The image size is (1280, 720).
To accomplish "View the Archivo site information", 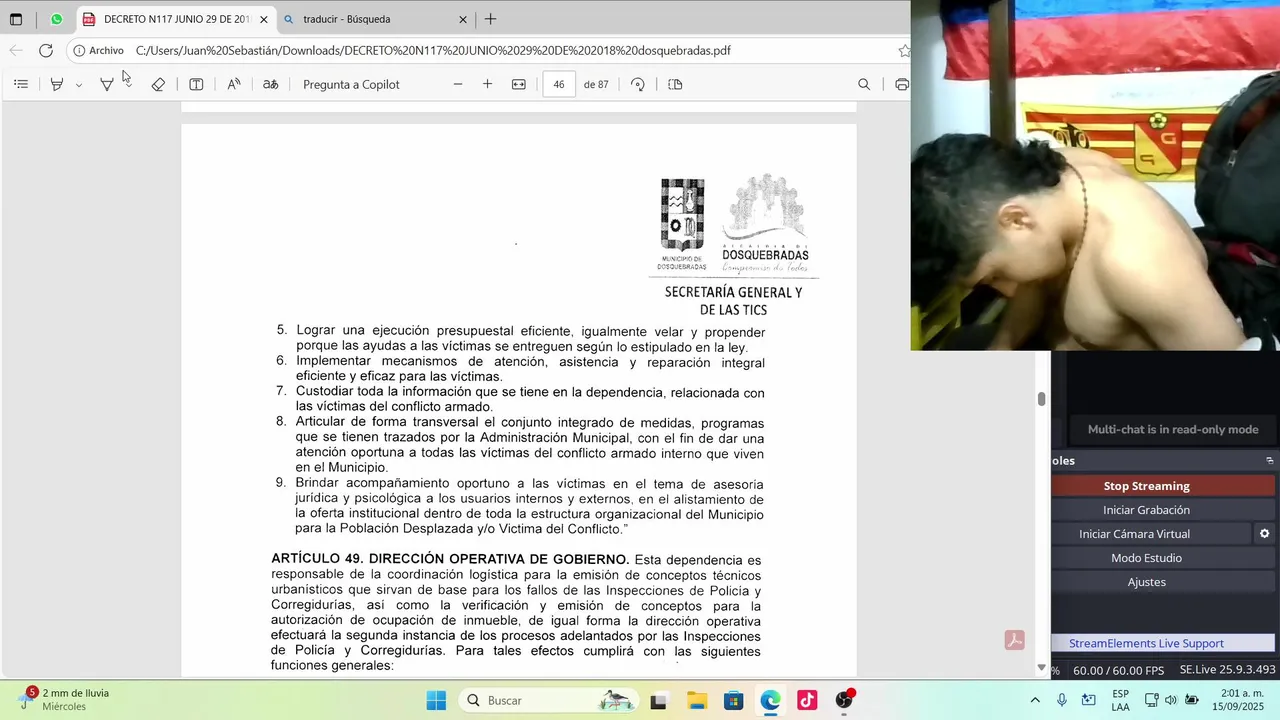I will (99, 50).
